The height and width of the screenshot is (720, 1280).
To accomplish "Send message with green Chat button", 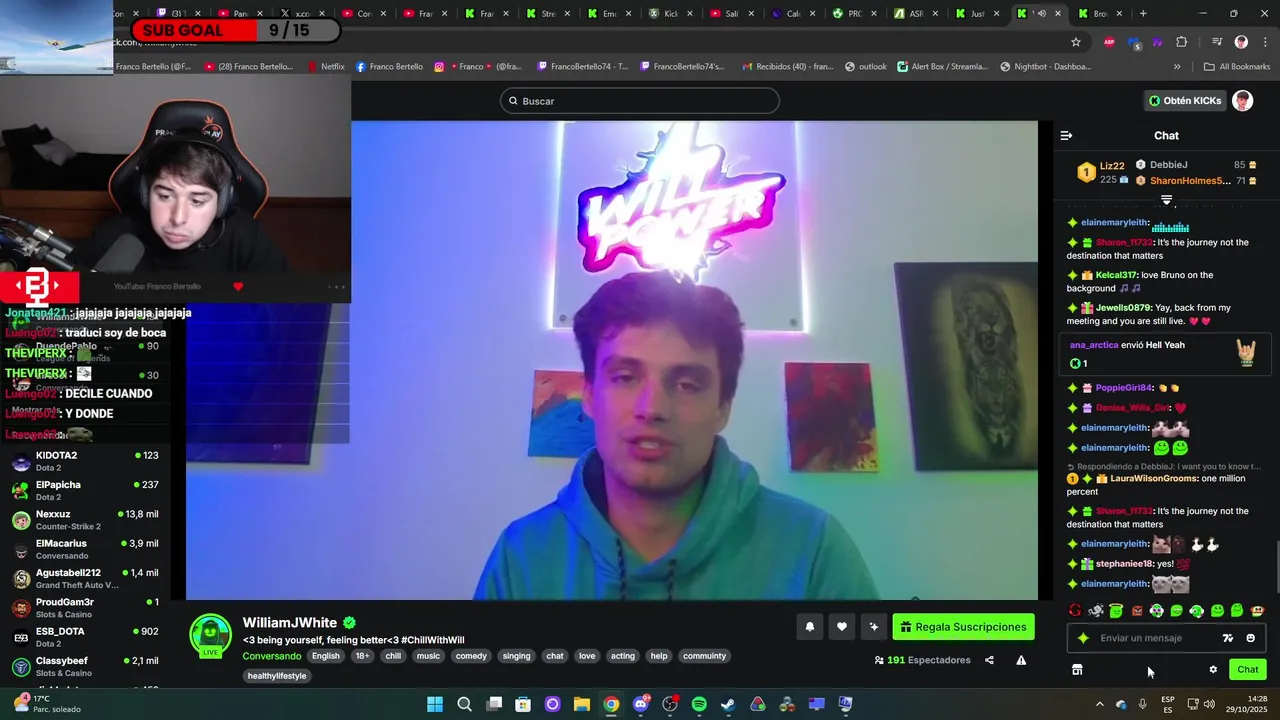I will (x=1248, y=670).
